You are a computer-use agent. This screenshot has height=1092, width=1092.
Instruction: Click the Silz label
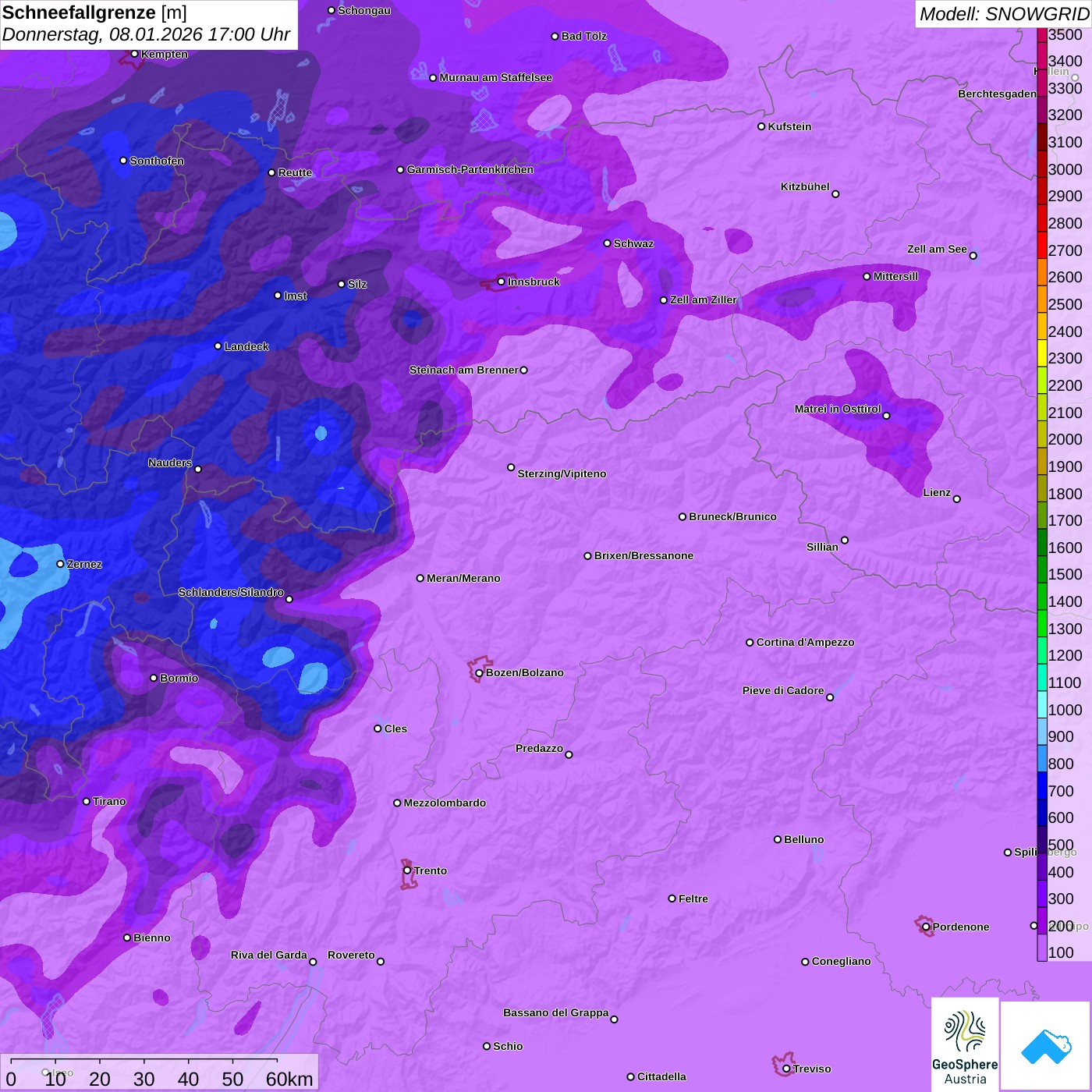tap(357, 284)
